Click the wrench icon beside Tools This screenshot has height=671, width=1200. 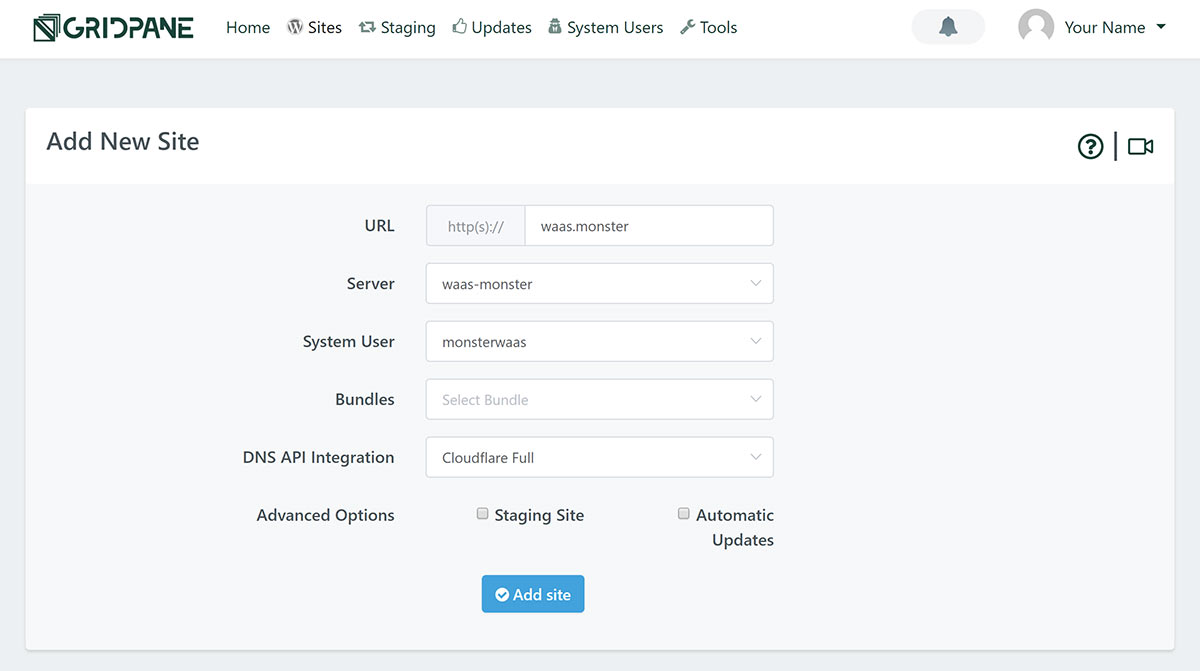point(687,27)
